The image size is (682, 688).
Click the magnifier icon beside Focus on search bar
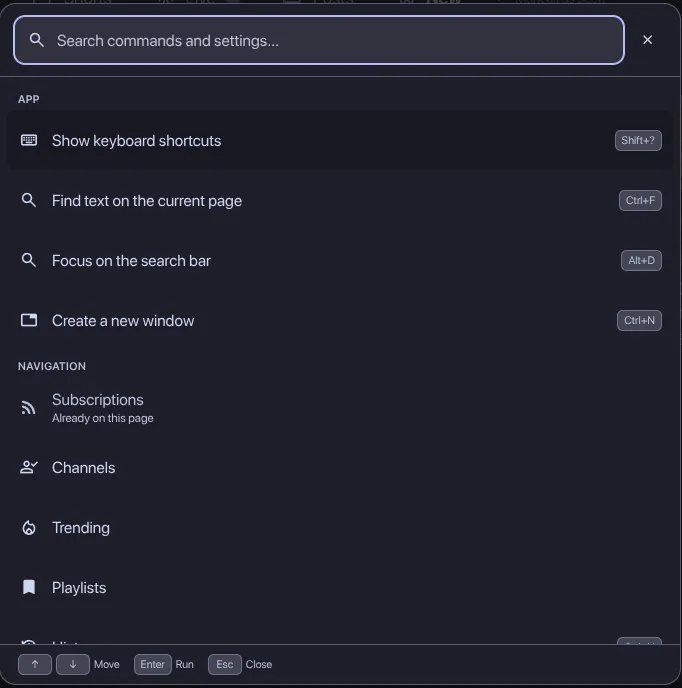(29, 260)
